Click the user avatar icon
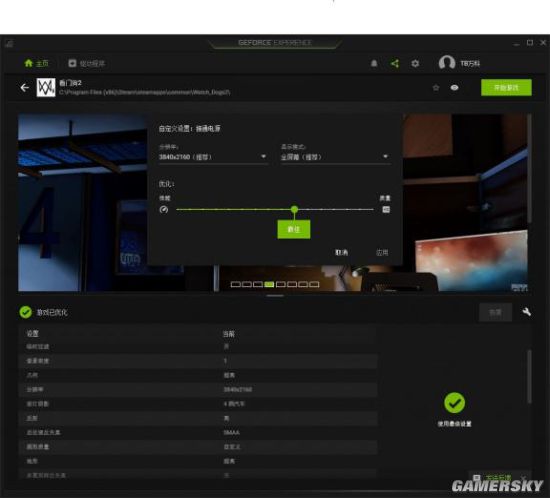This screenshot has width=550, height=498. click(447, 63)
